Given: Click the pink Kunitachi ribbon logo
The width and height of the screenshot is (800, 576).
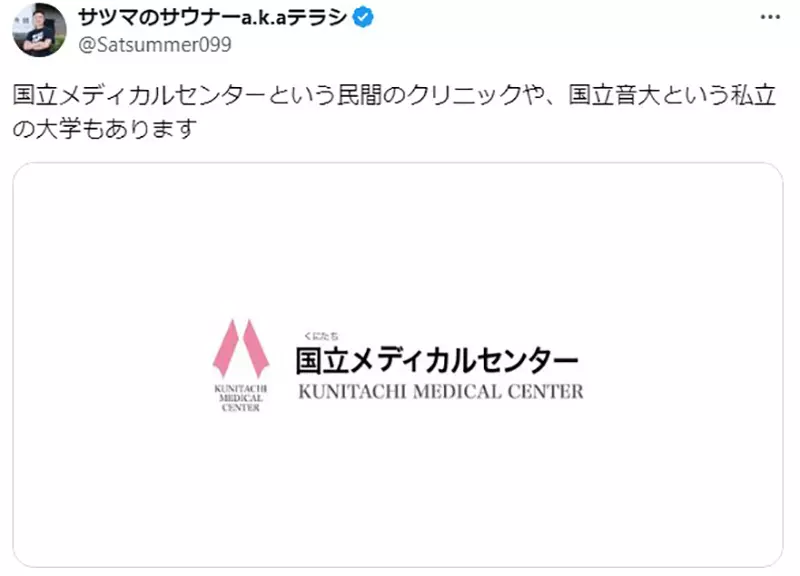Looking at the screenshot, I should point(241,348).
